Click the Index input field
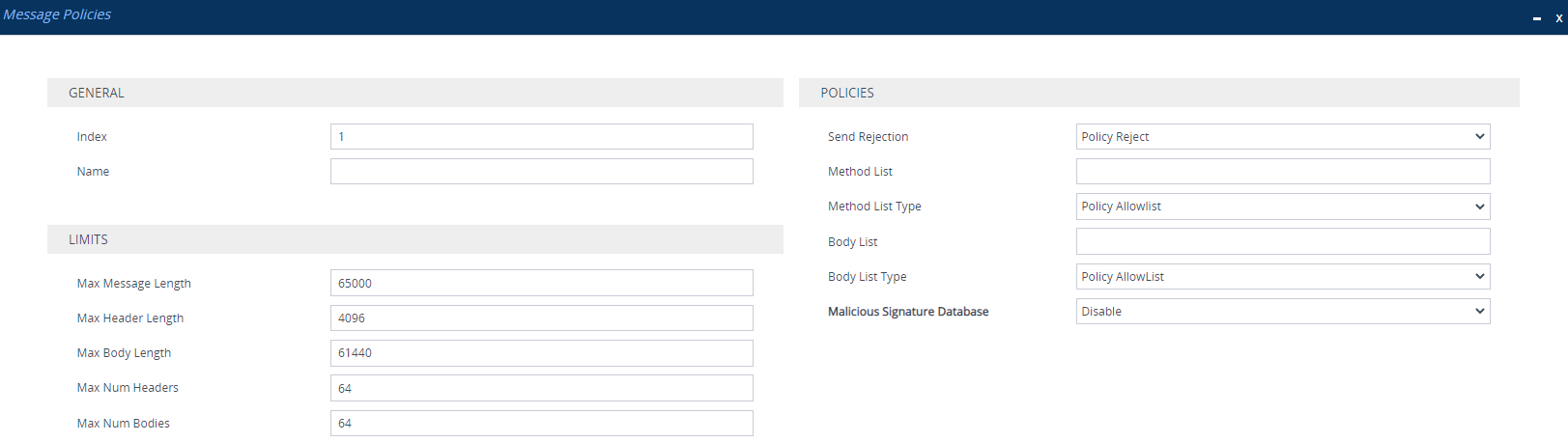The width and height of the screenshot is (1568, 442). pyautogui.click(x=541, y=137)
